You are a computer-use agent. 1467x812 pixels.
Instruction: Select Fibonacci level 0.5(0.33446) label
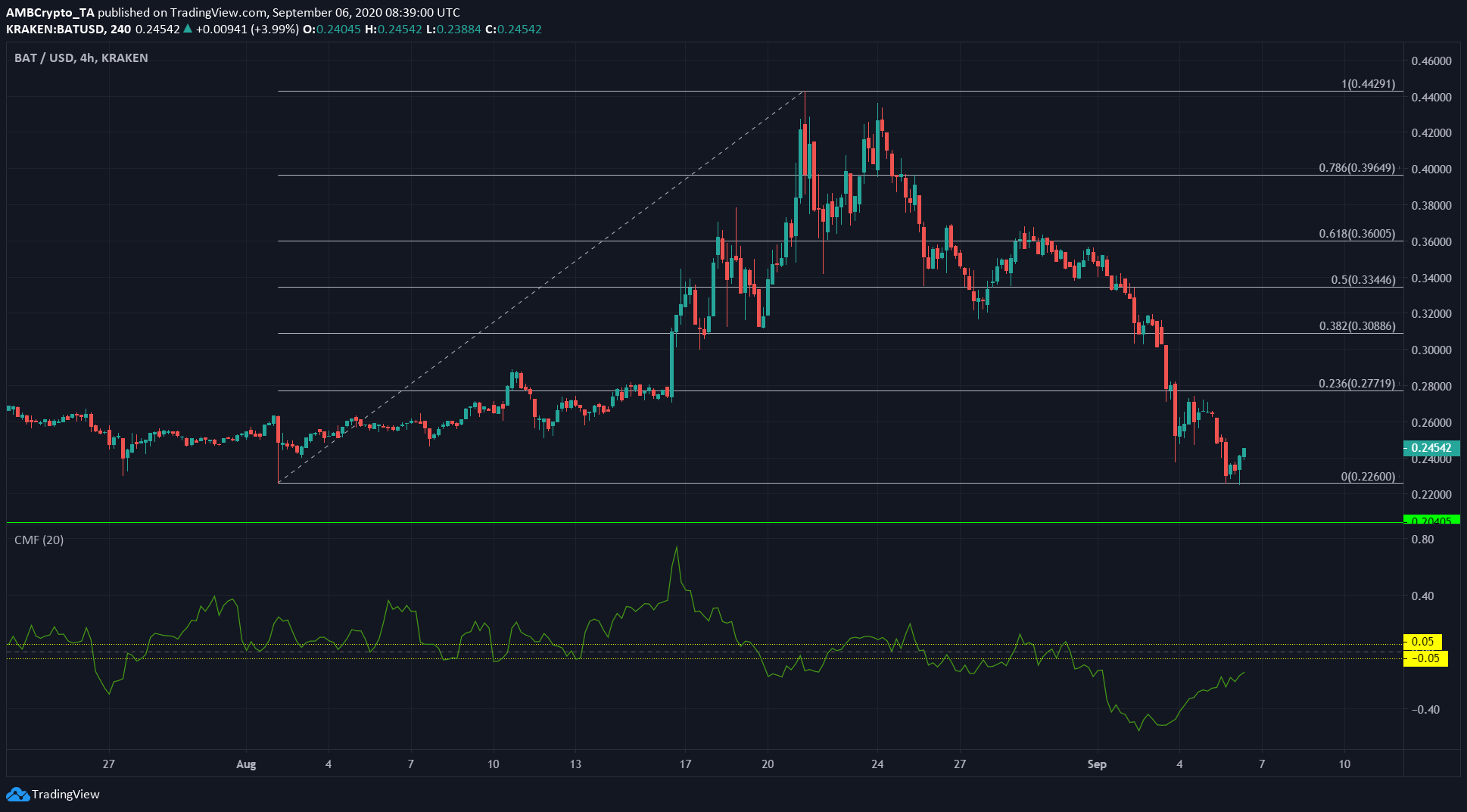click(x=1363, y=280)
